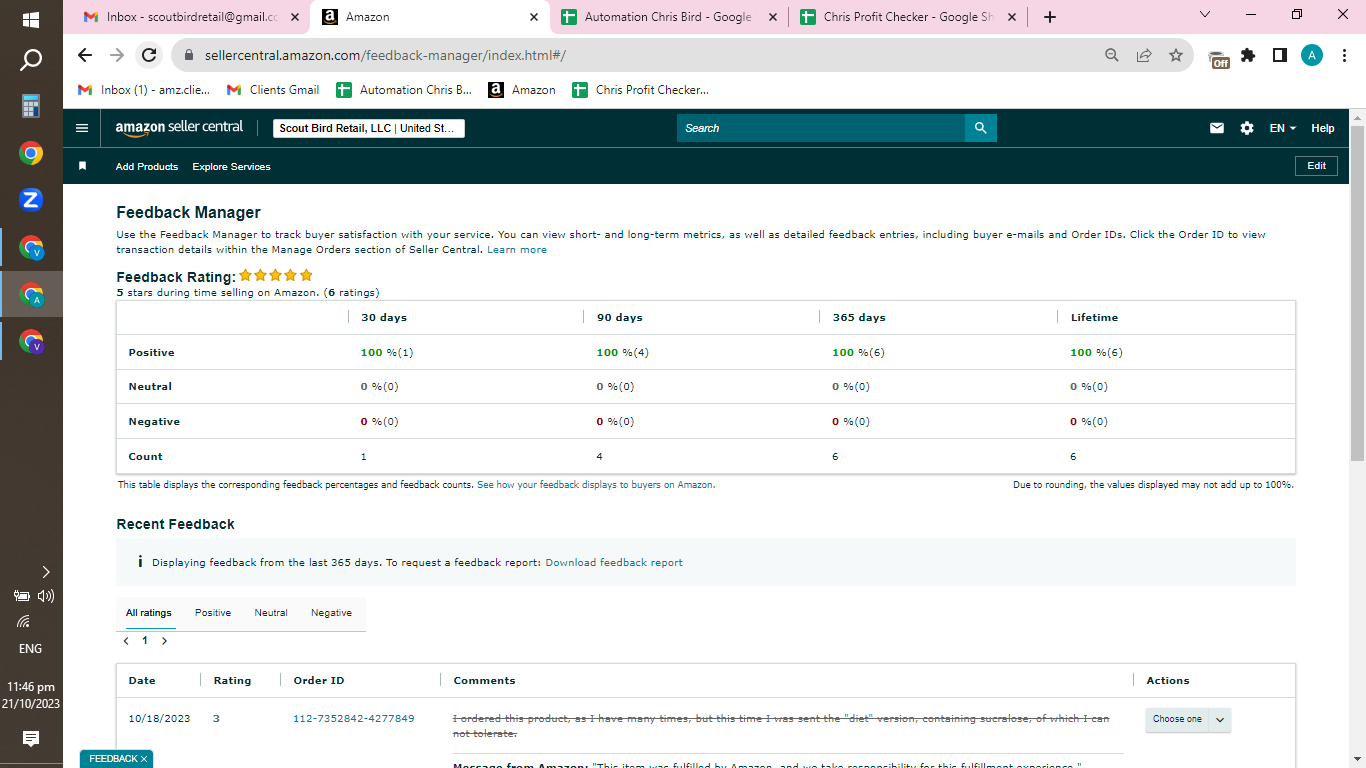Open Chrome's three-dot menu
Screen dimensions: 1366x768
[1343, 56]
